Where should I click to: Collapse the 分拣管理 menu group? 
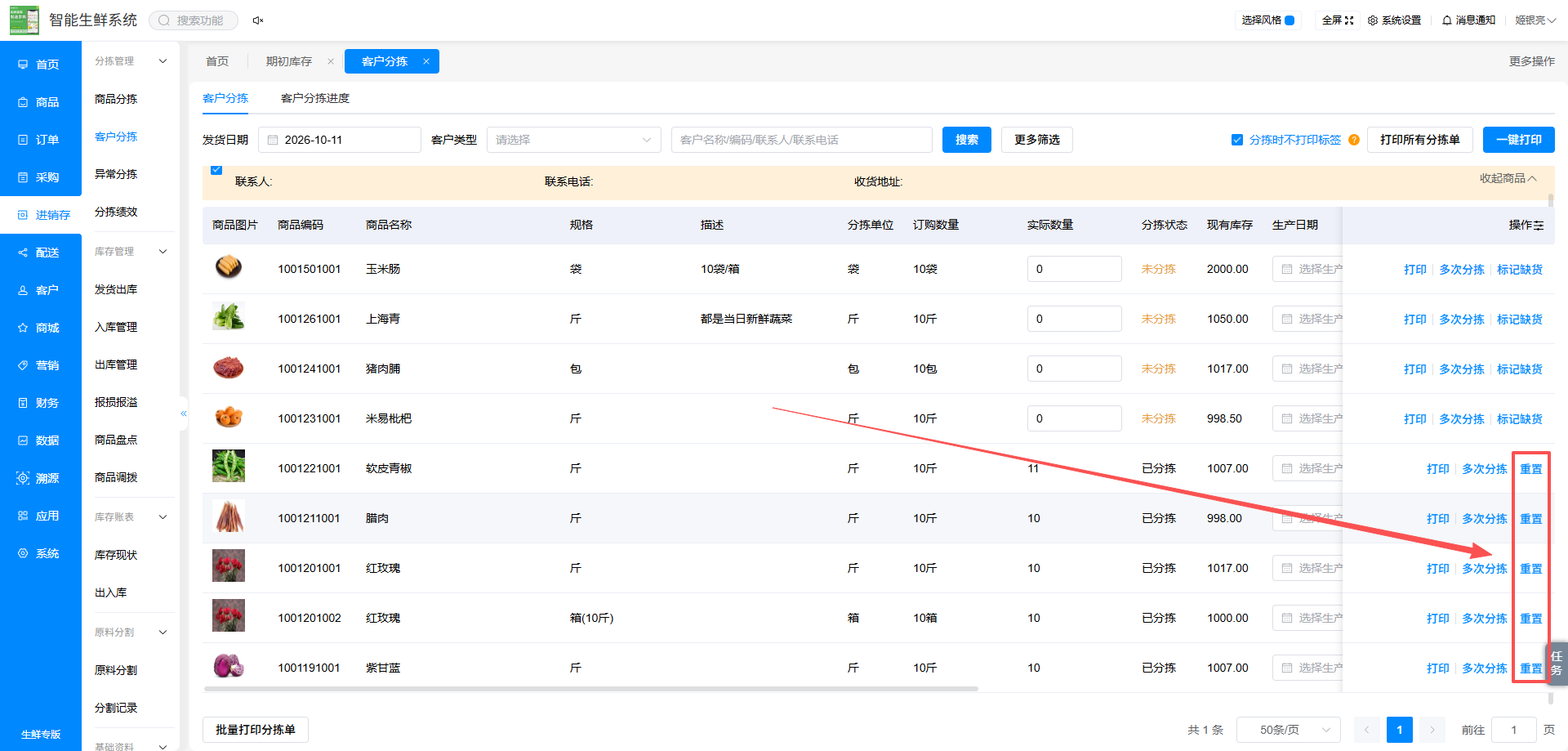tap(163, 61)
